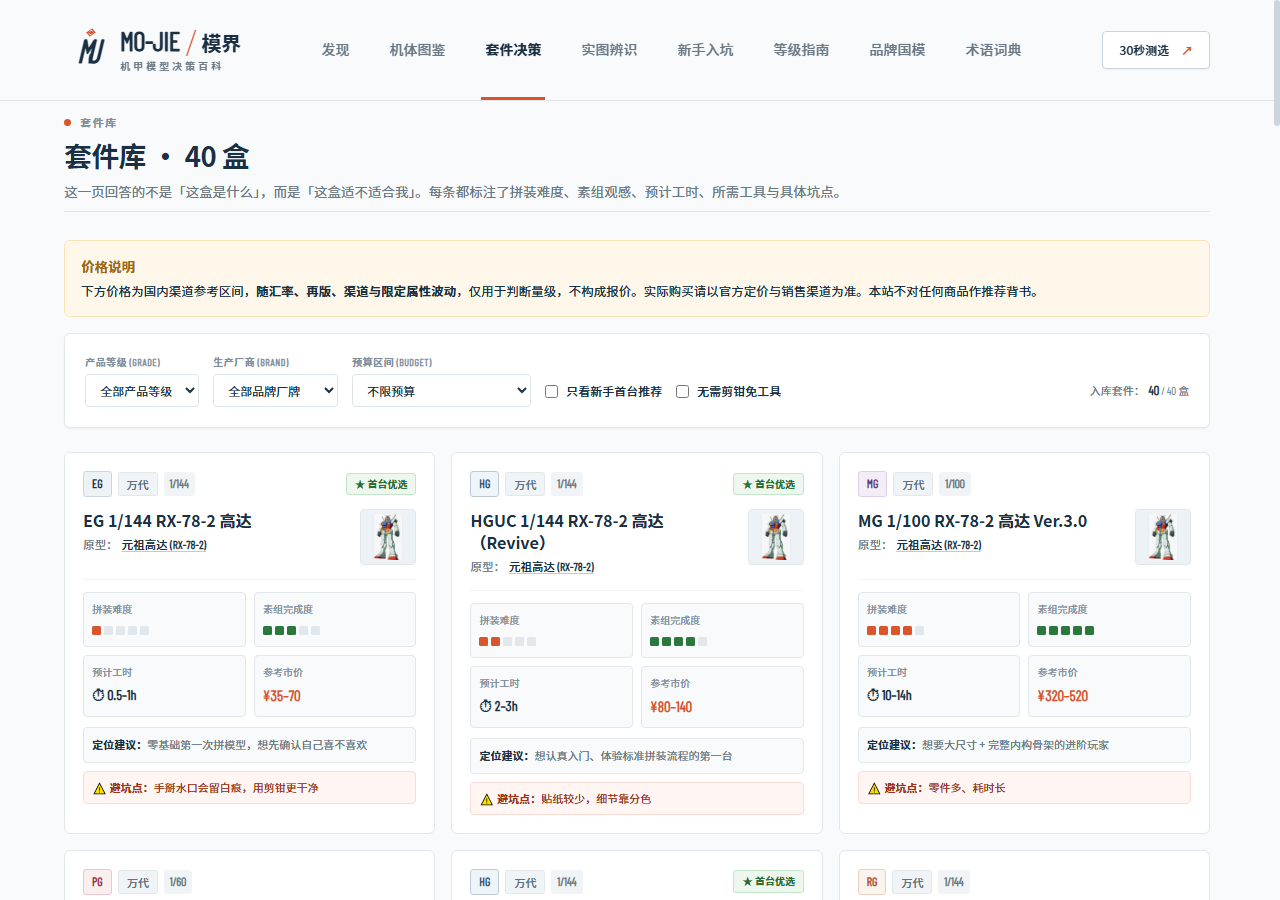Open 等级指南 in the top nav
The height and width of the screenshot is (900, 1280).
(x=801, y=50)
